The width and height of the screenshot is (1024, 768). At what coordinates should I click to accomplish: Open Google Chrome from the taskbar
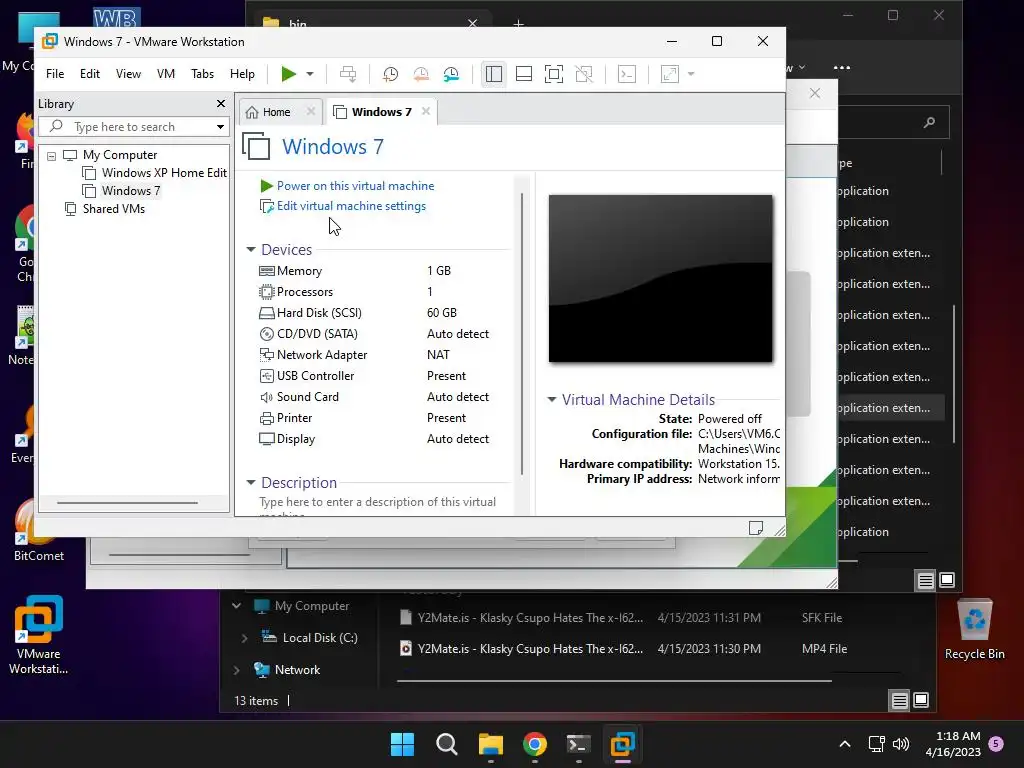tap(535, 744)
